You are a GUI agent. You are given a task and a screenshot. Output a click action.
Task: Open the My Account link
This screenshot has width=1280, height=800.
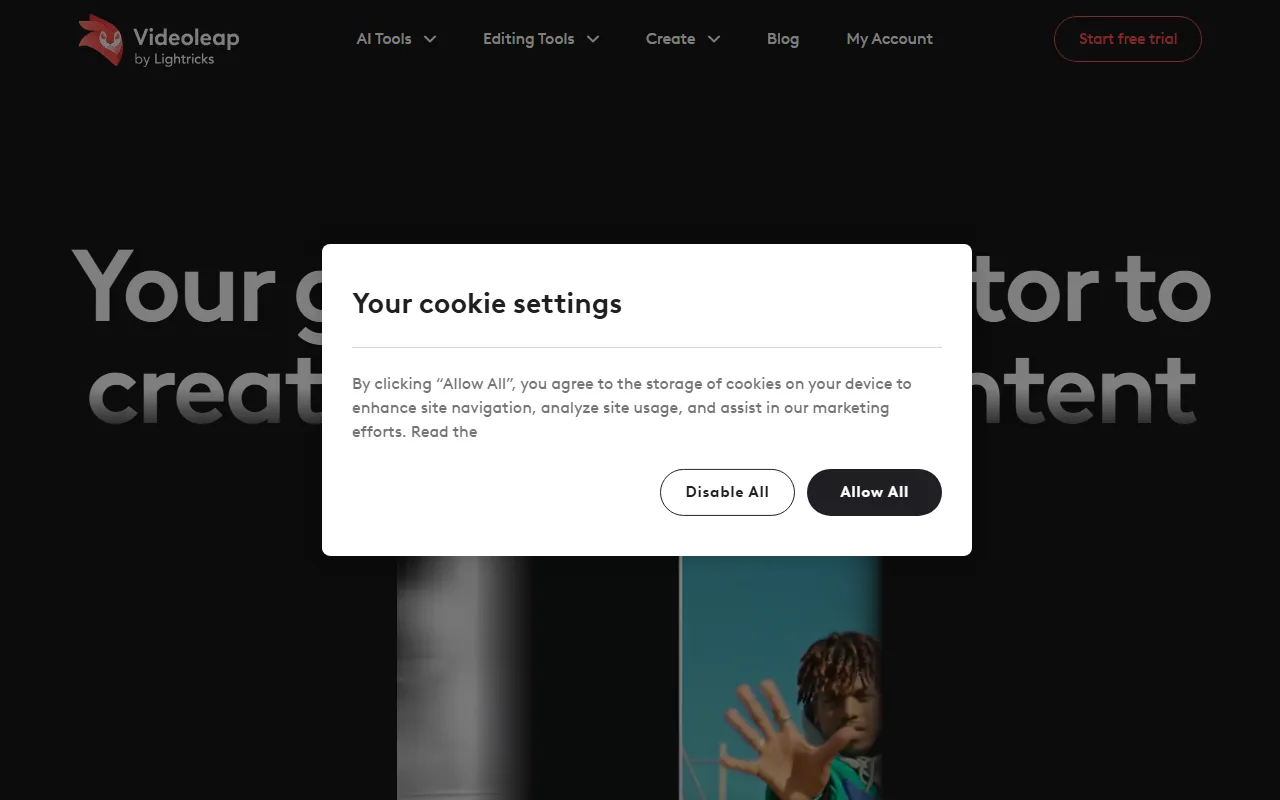click(x=889, y=39)
